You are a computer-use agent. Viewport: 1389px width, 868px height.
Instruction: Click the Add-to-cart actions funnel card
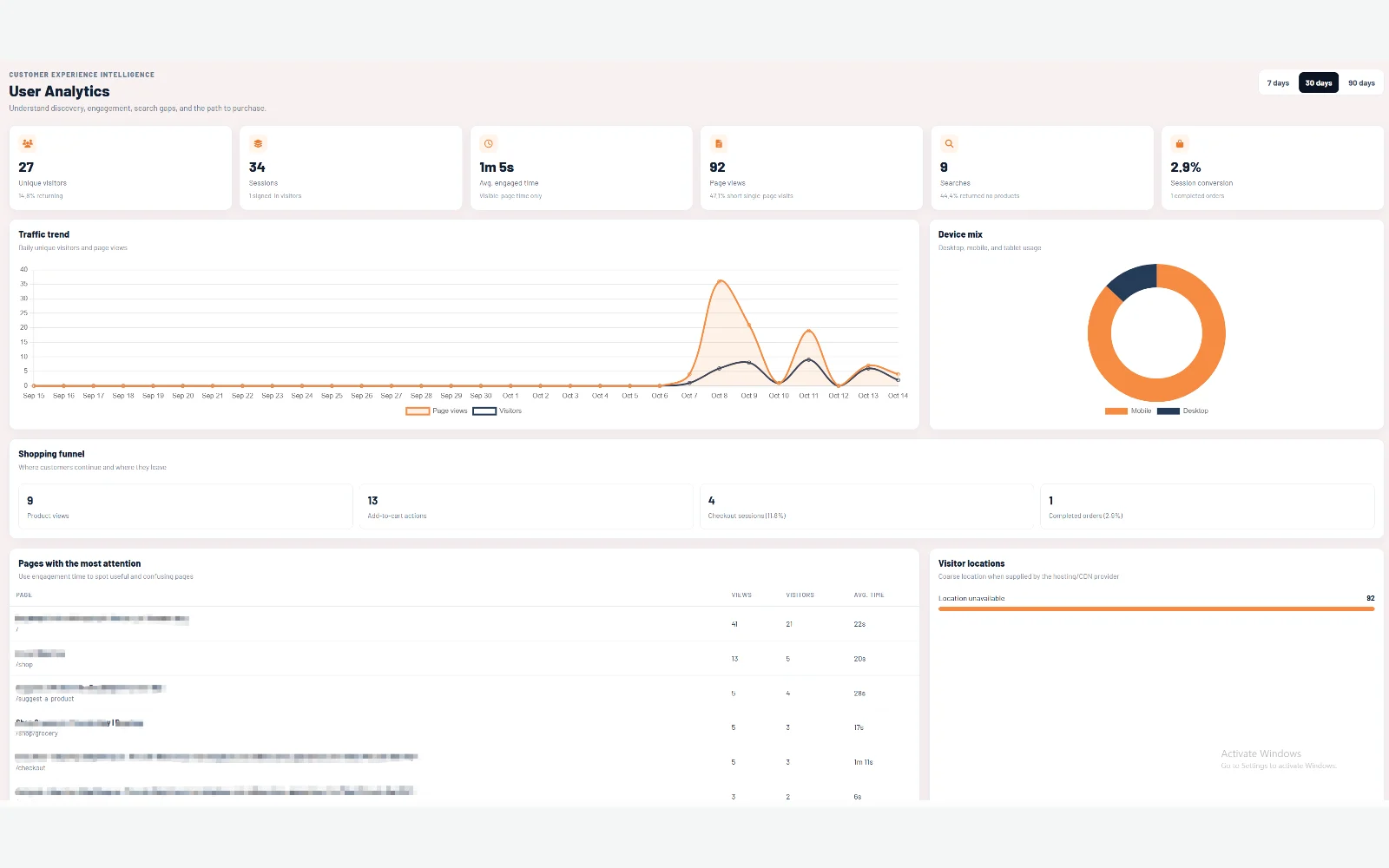tap(526, 507)
